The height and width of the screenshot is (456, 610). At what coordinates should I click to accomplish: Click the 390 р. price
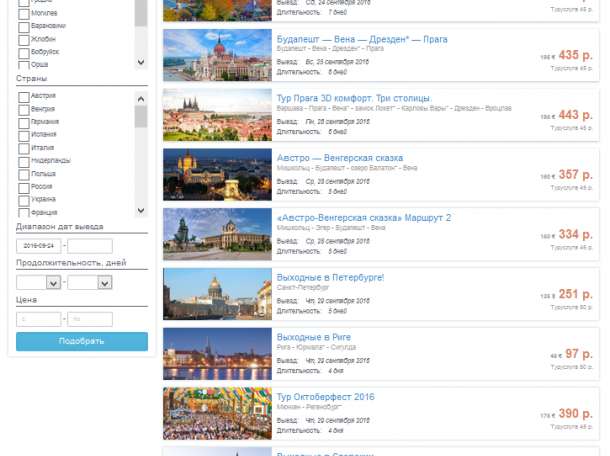[x=575, y=414]
